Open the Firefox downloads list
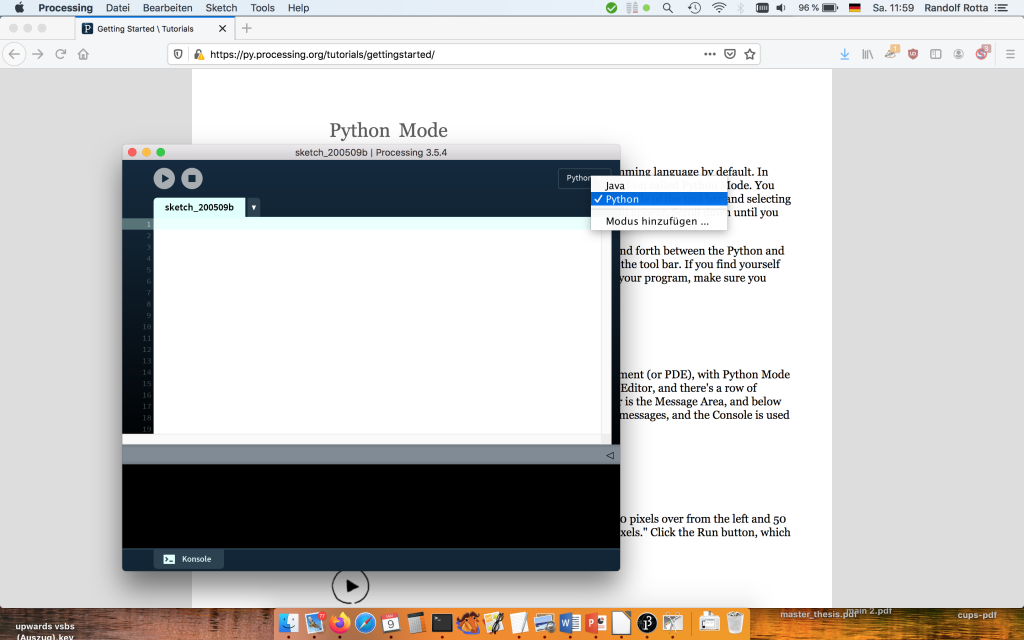Viewport: 1024px width, 640px height. [x=843, y=53]
